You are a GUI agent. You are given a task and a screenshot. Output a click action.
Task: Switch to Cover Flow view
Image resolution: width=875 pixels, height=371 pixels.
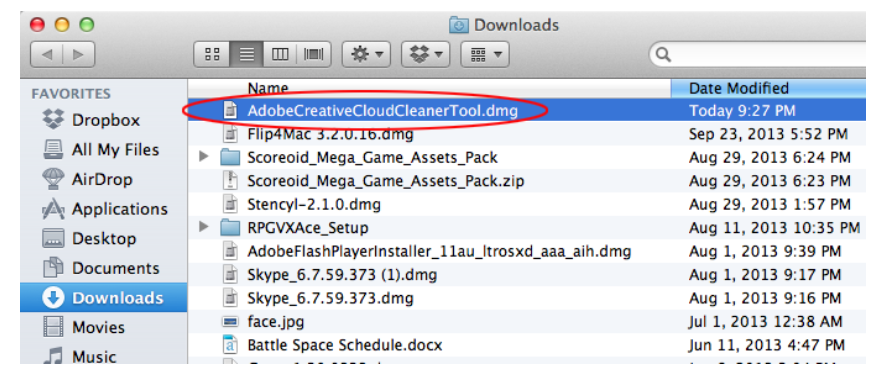[x=314, y=55]
